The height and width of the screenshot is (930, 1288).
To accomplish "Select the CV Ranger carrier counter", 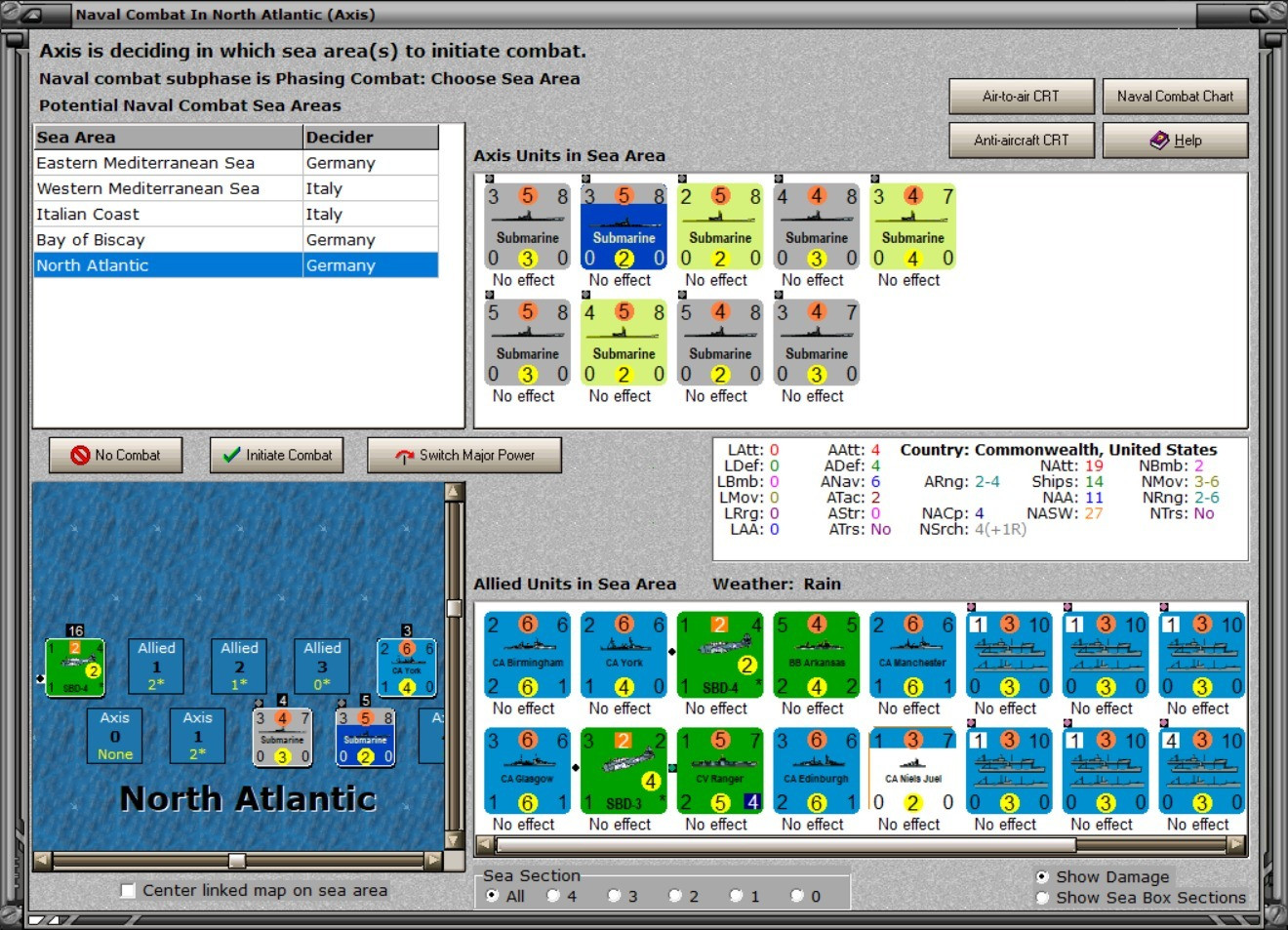I will (721, 771).
